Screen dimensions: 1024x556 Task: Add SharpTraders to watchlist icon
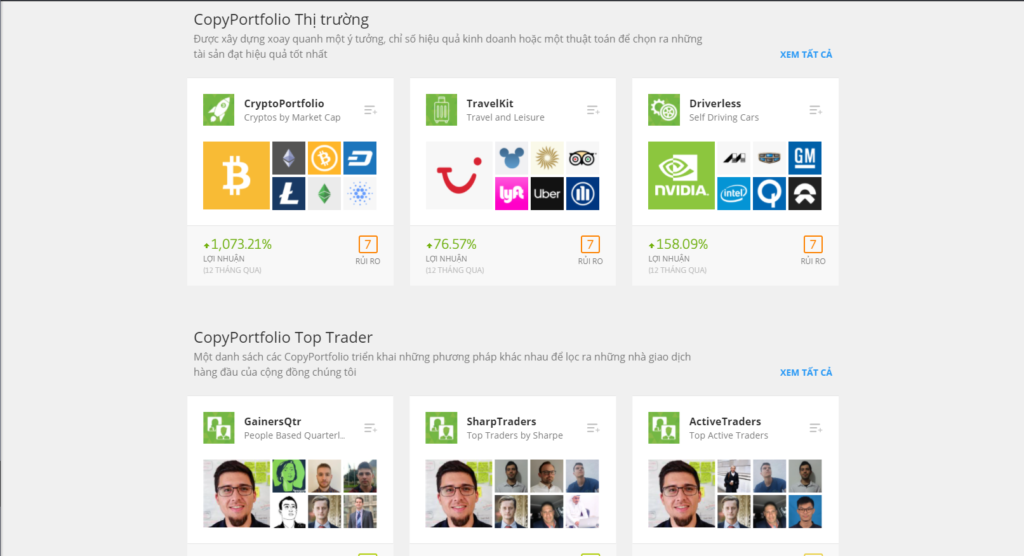593,428
